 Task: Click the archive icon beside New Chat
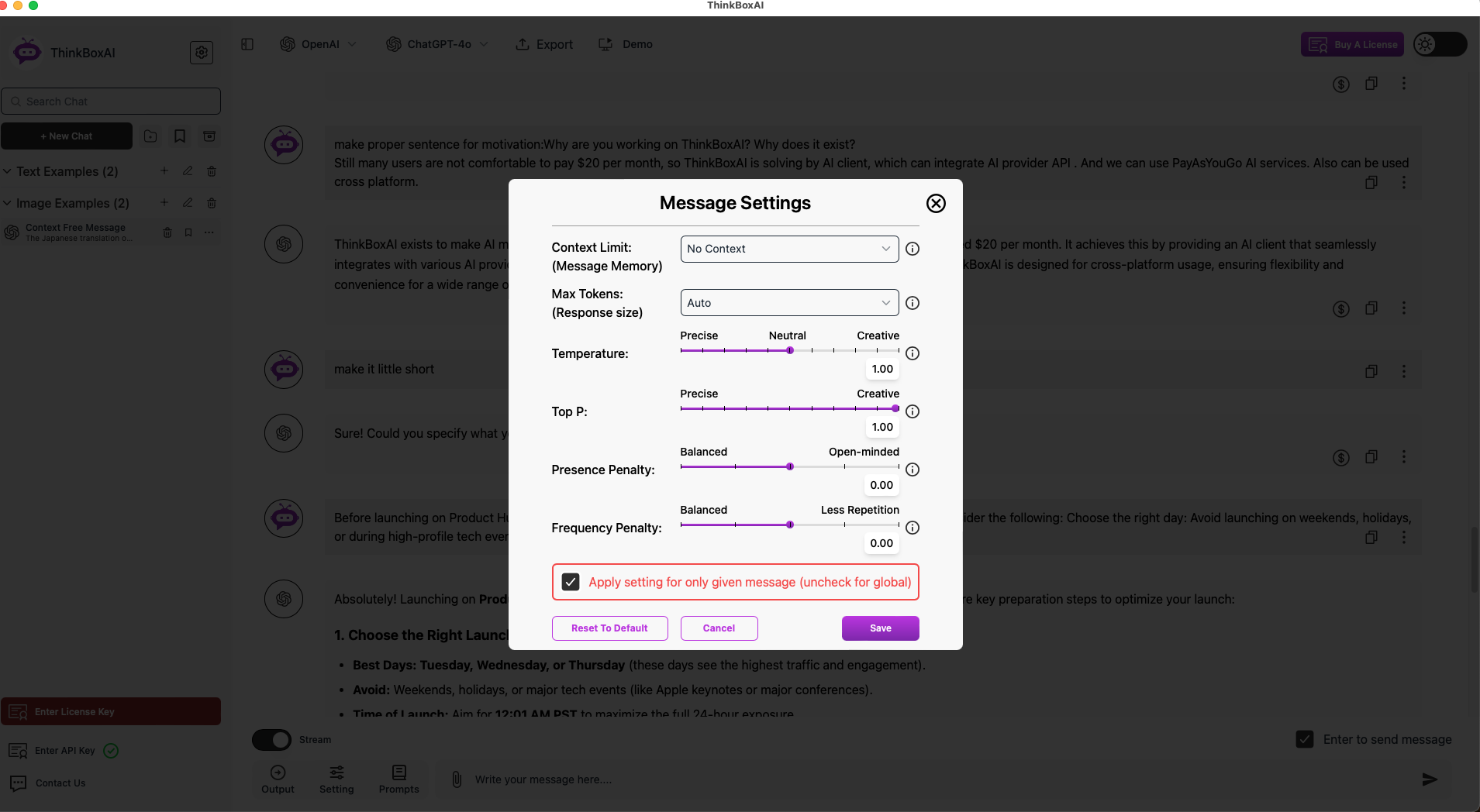pyautogui.click(x=209, y=136)
